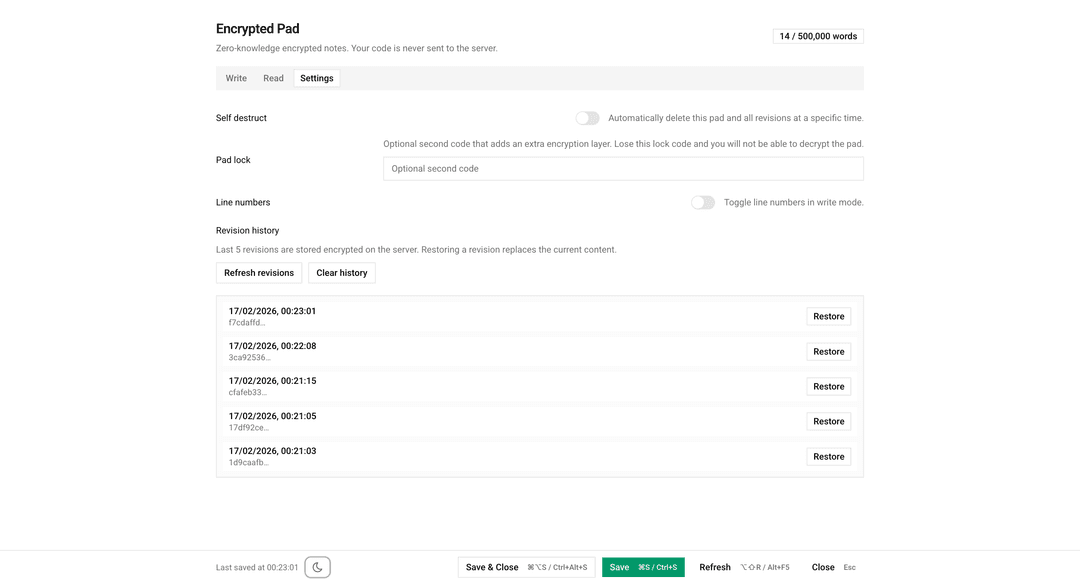Restore the 00:22:08 revision

click(828, 351)
